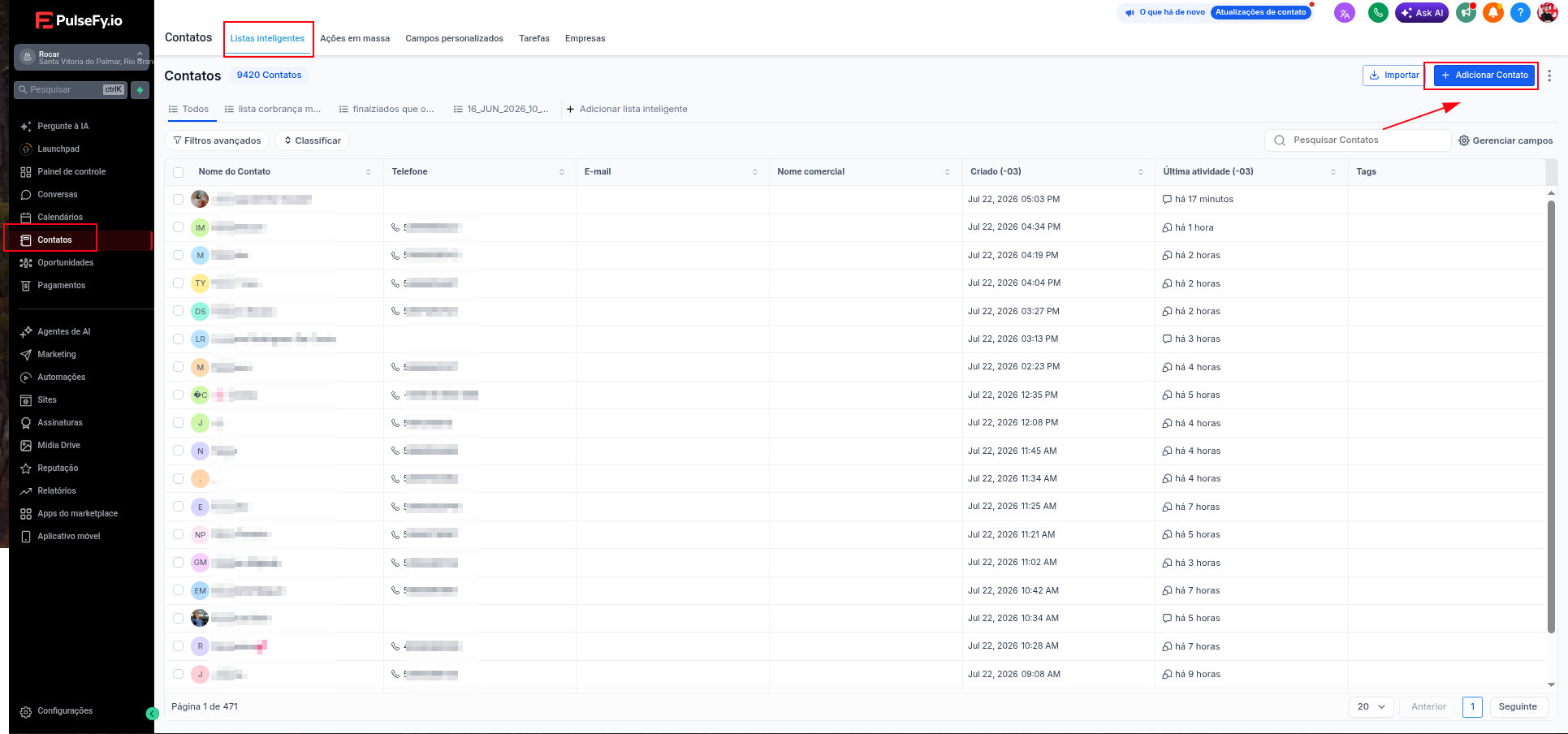Click the Importar button
The height and width of the screenshot is (734, 1568).
pos(1394,75)
